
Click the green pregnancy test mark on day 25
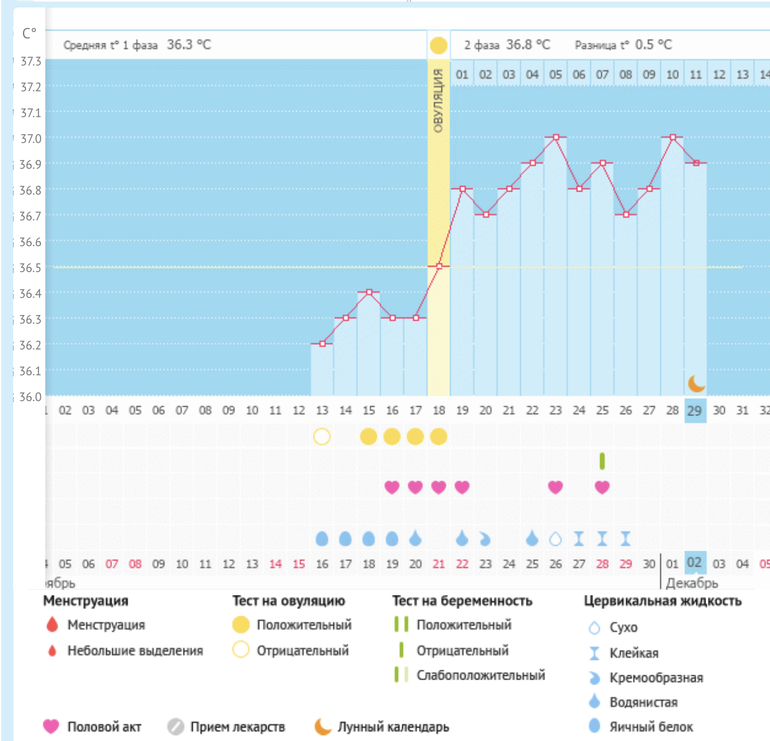pyautogui.click(x=602, y=460)
